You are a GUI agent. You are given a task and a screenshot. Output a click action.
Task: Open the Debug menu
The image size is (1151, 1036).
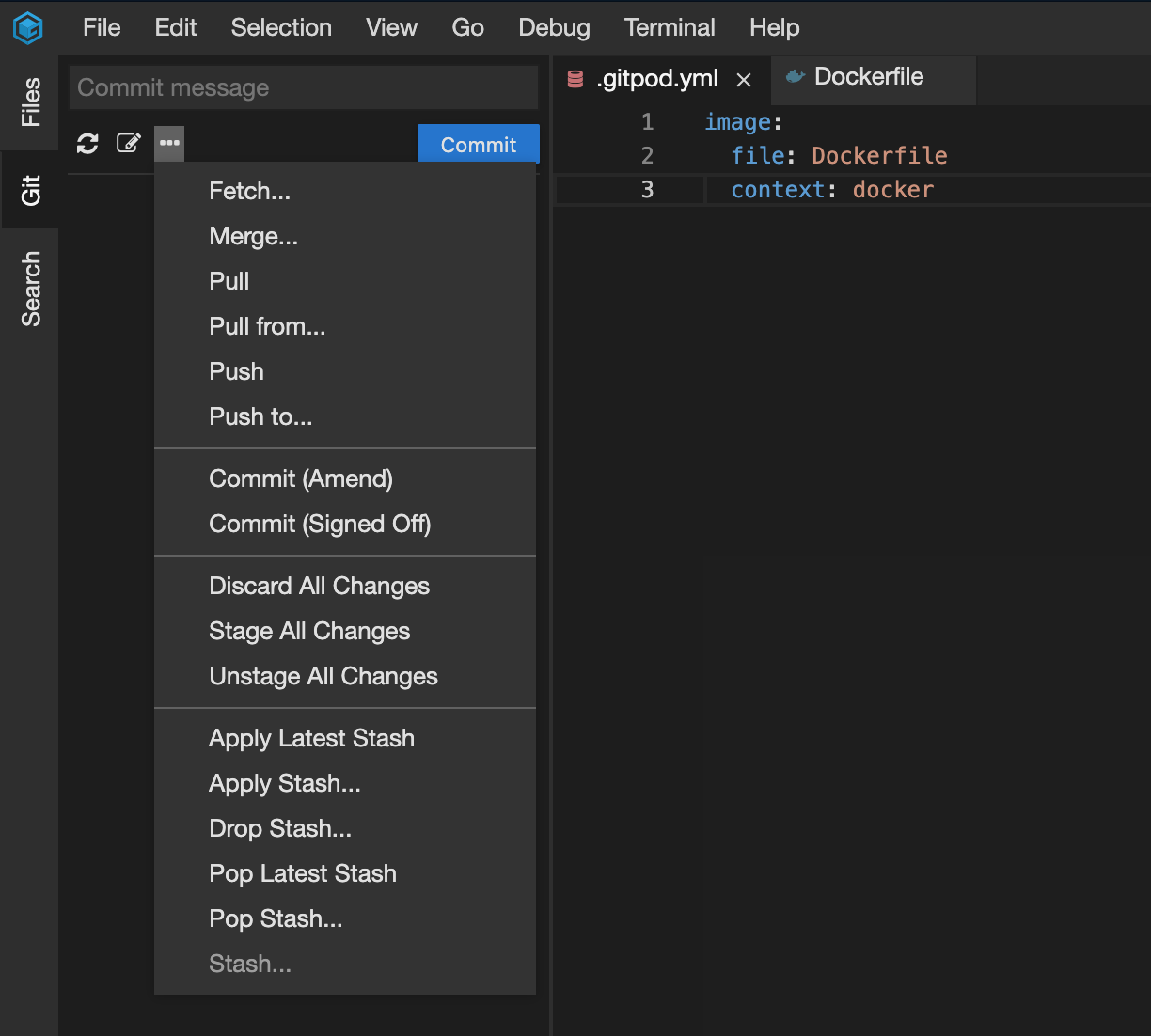point(554,27)
